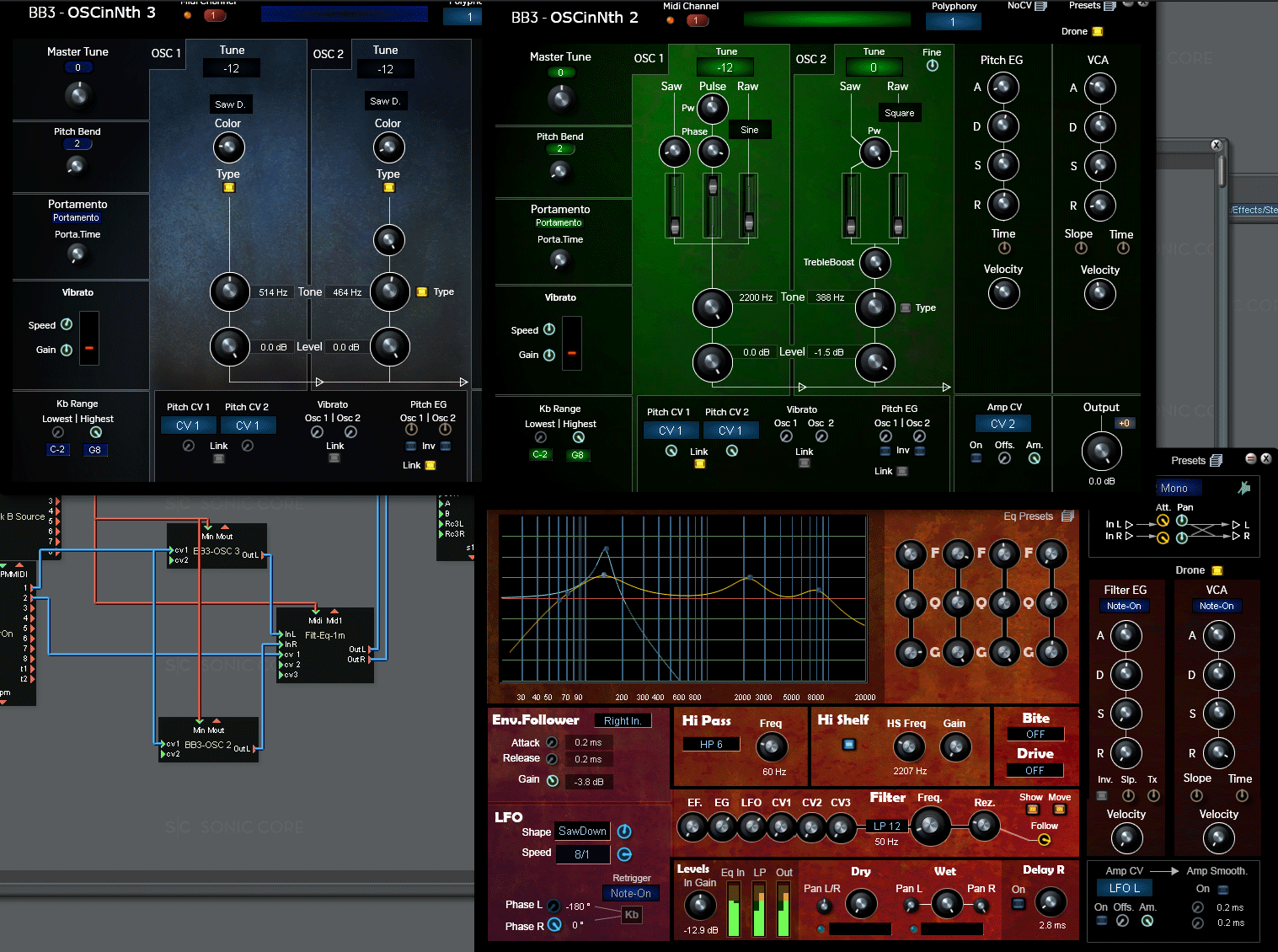Open the VCA Note-On selector
This screenshot has width=1278, height=952.
click(1217, 606)
